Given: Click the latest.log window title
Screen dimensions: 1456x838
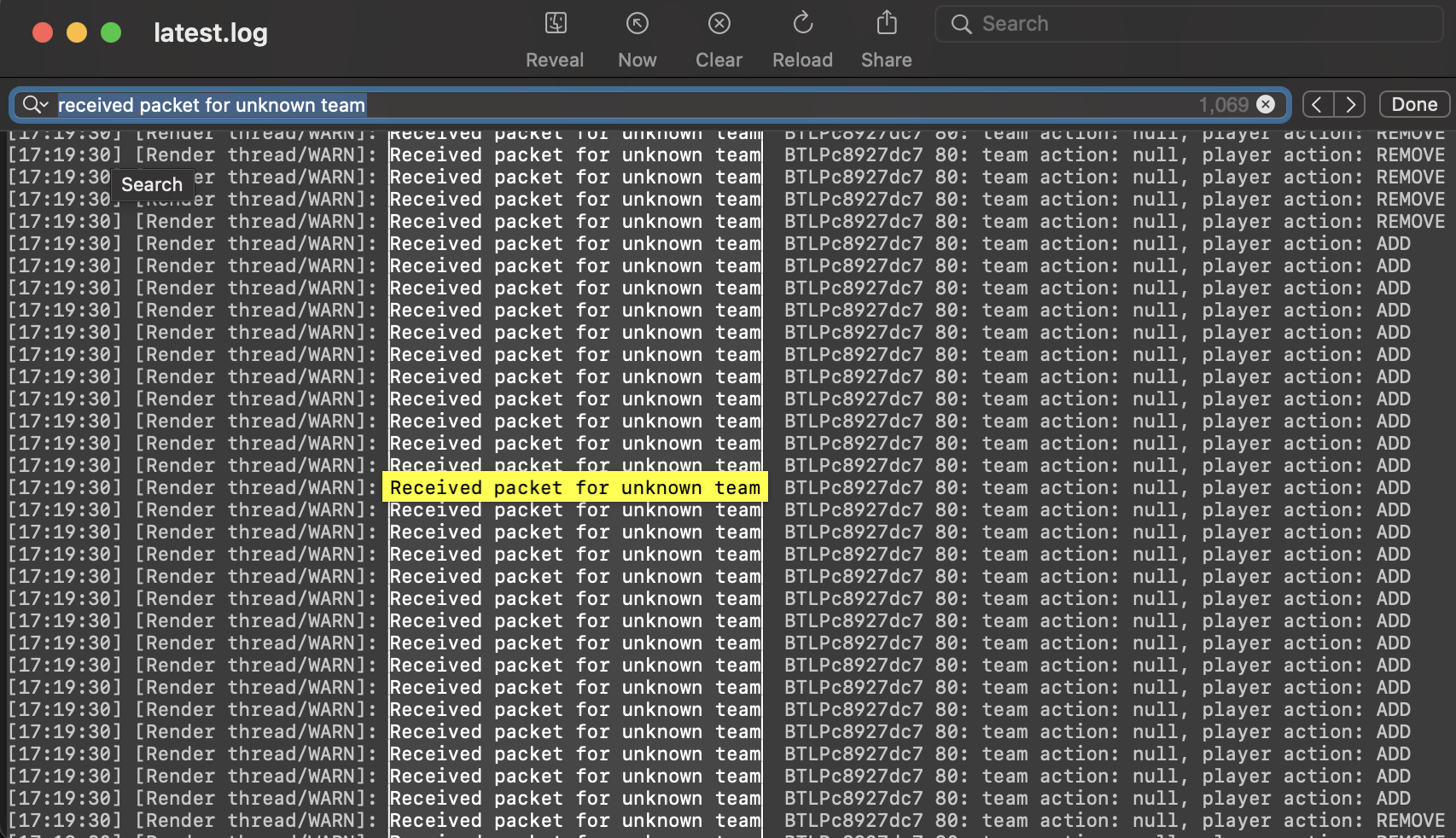Looking at the screenshot, I should tap(211, 32).
